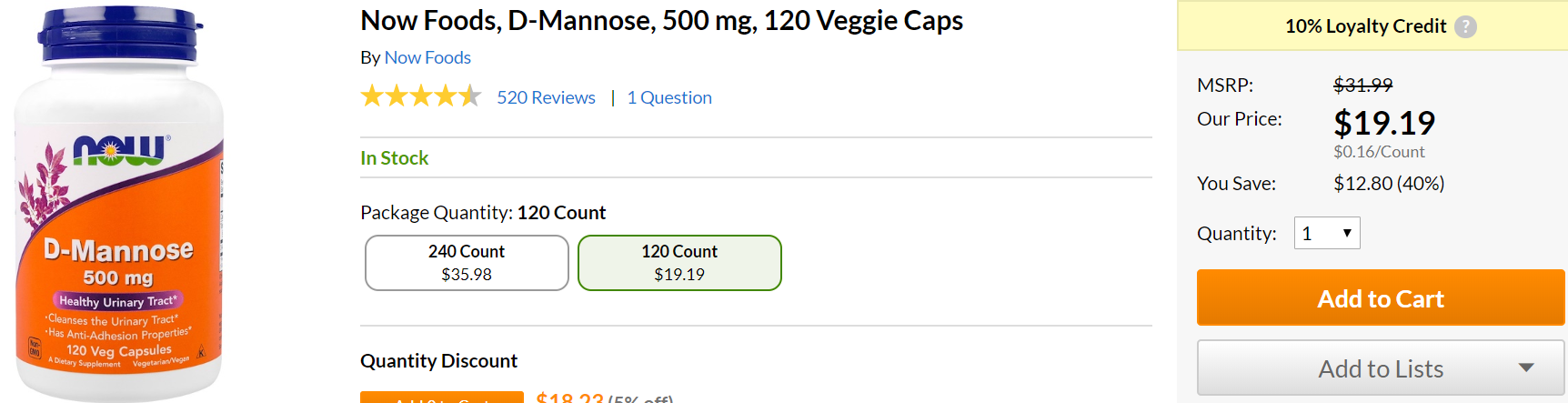Image resolution: width=1568 pixels, height=403 pixels.
Task: View the 520 Reviews link
Action: (x=546, y=97)
